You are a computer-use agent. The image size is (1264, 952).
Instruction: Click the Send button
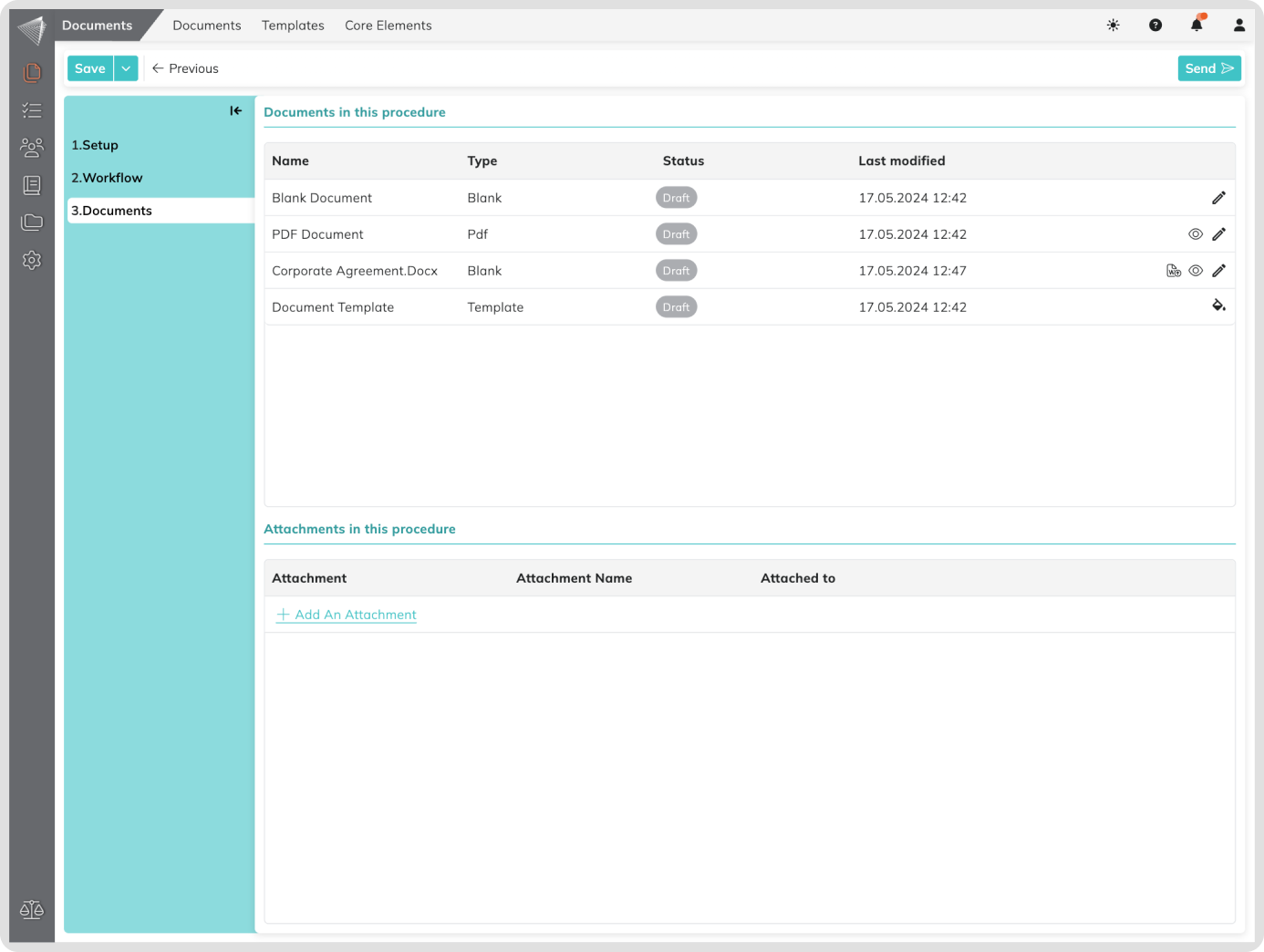(x=1208, y=68)
